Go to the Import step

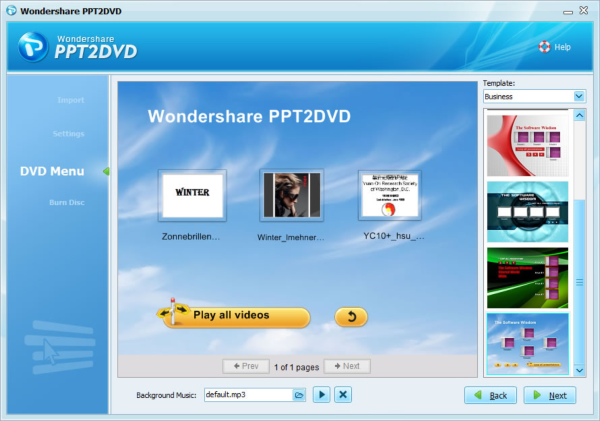pos(71,100)
